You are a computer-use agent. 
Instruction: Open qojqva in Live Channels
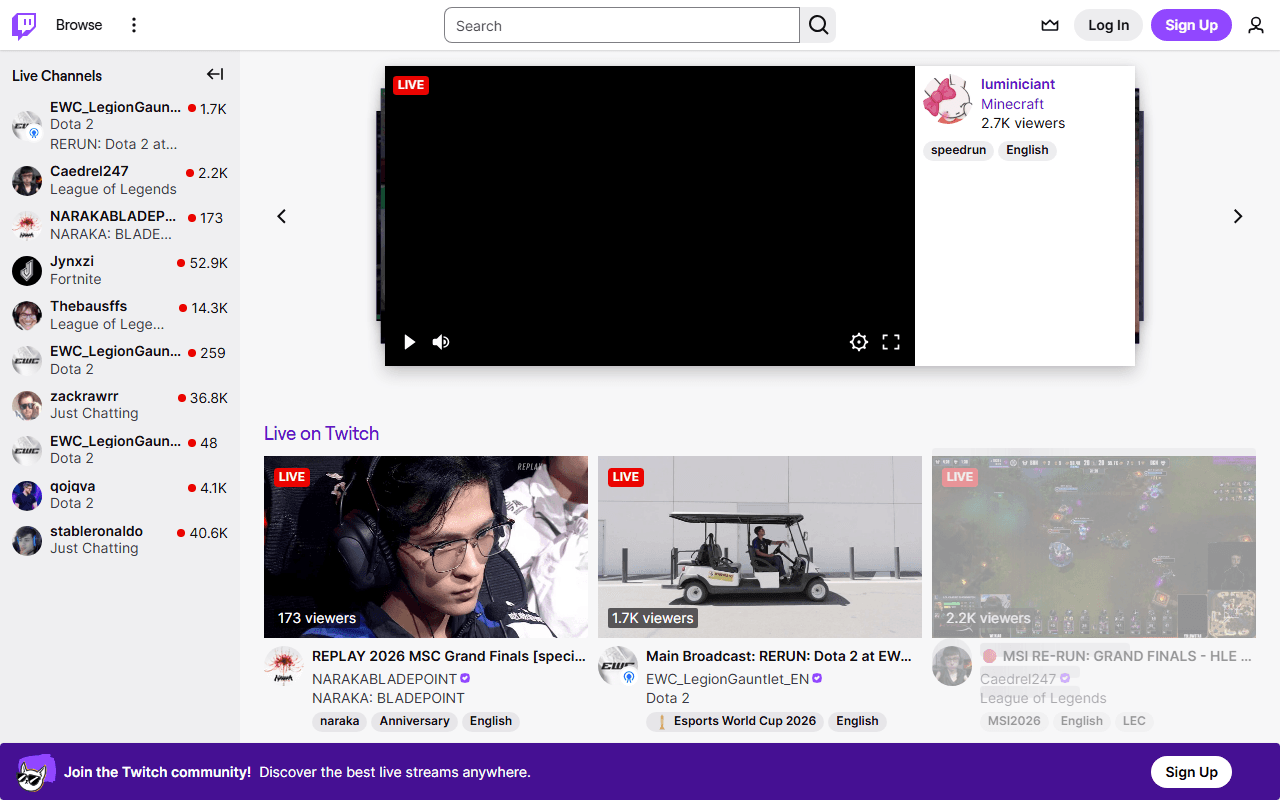pyautogui.click(x=120, y=495)
